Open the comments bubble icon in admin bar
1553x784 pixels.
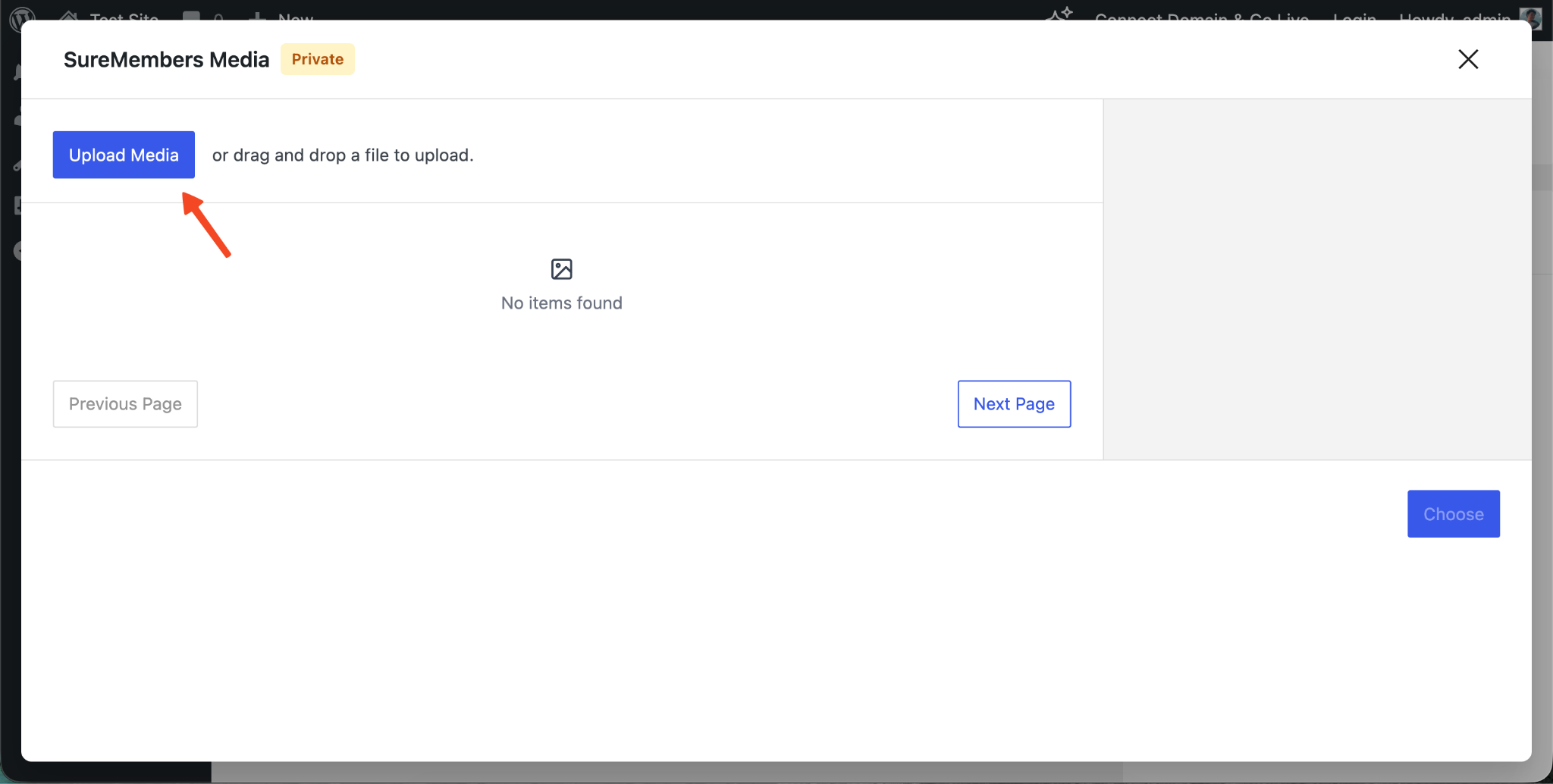pyautogui.click(x=192, y=15)
